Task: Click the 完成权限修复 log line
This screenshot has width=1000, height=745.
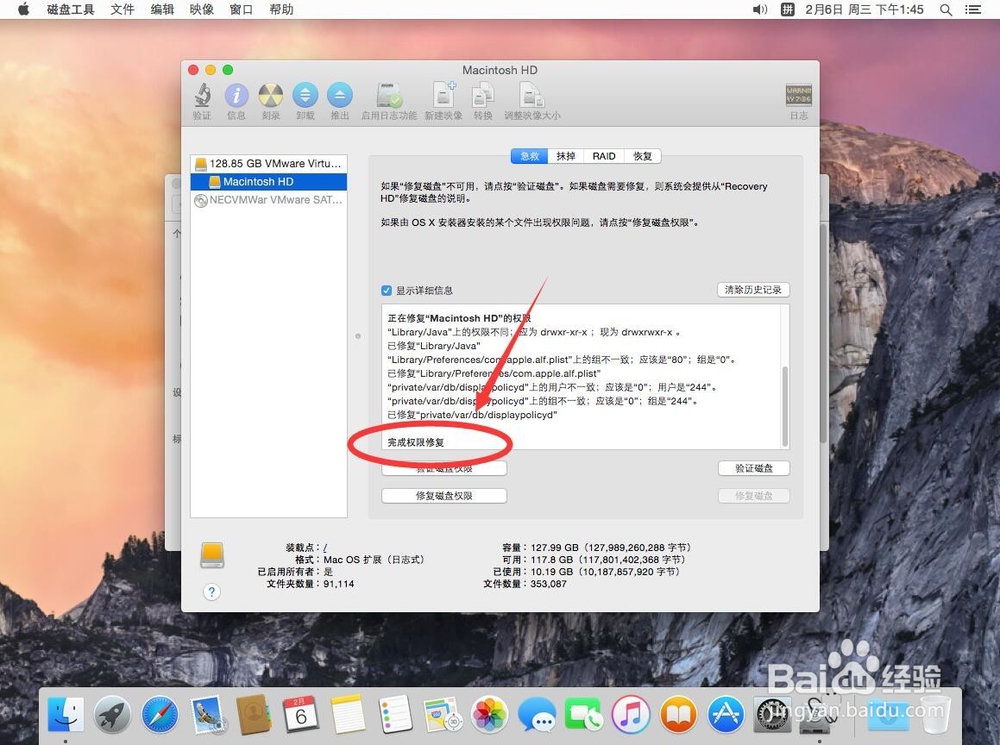Action: [x=416, y=442]
